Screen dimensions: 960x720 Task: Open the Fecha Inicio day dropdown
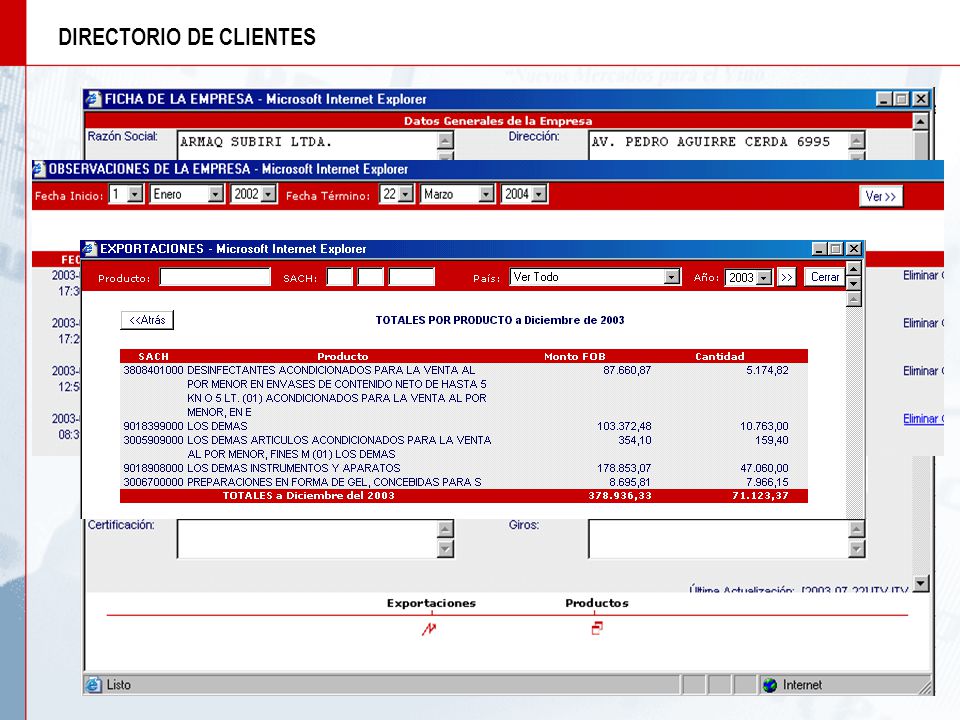[135, 195]
